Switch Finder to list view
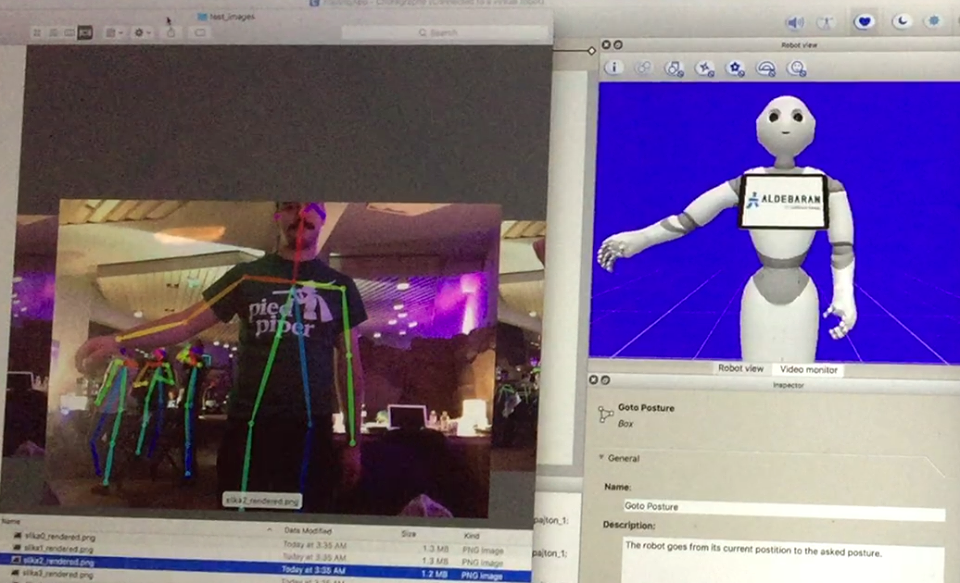This screenshot has height=583, width=960. coord(53,32)
